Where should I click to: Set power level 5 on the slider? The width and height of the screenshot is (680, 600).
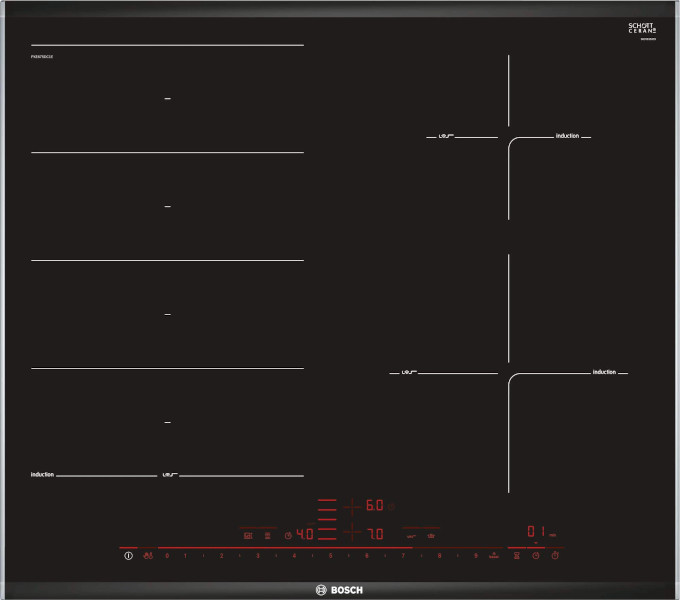(x=330, y=556)
